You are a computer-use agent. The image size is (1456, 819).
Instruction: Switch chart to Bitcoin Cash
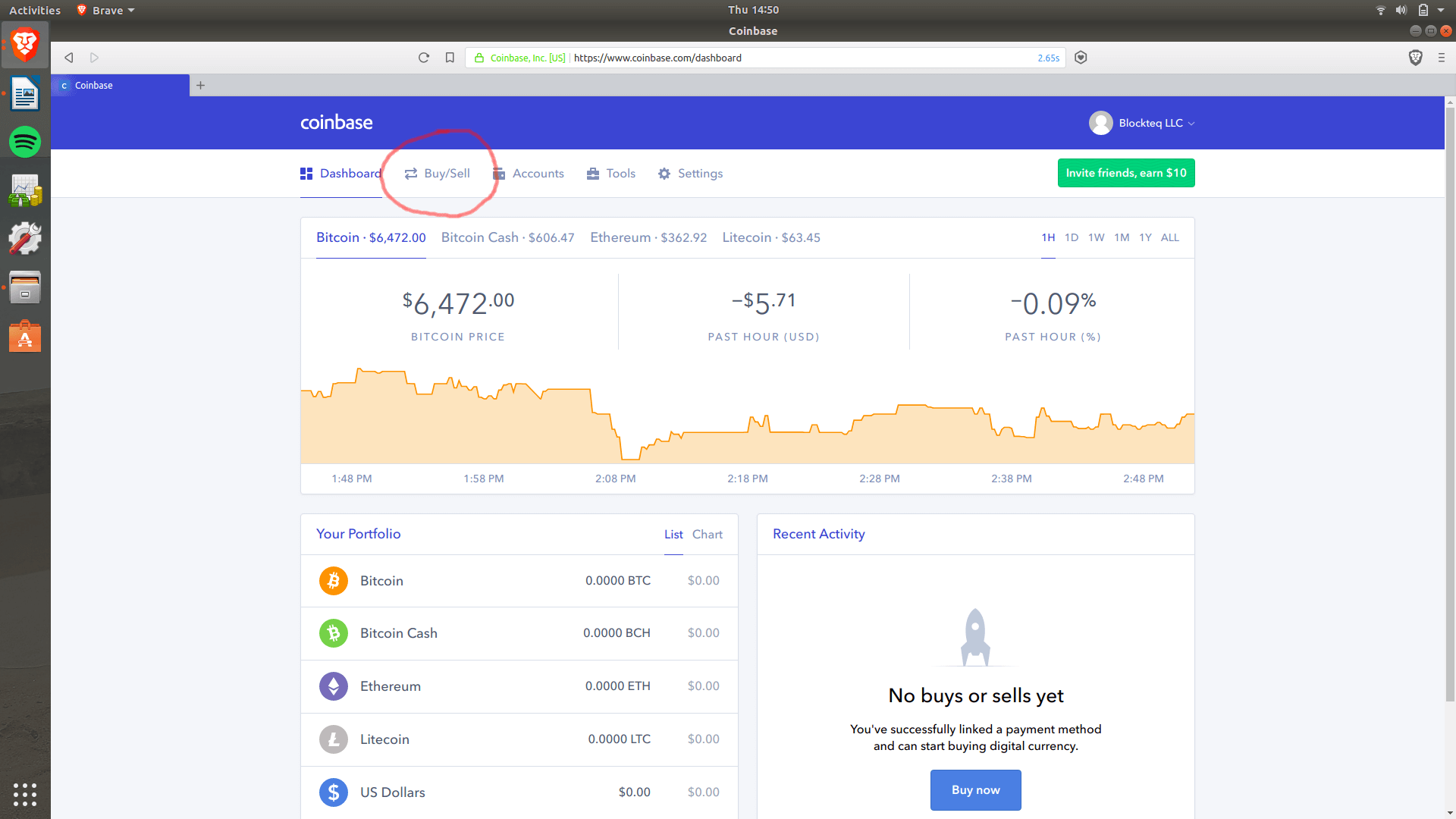pos(508,238)
